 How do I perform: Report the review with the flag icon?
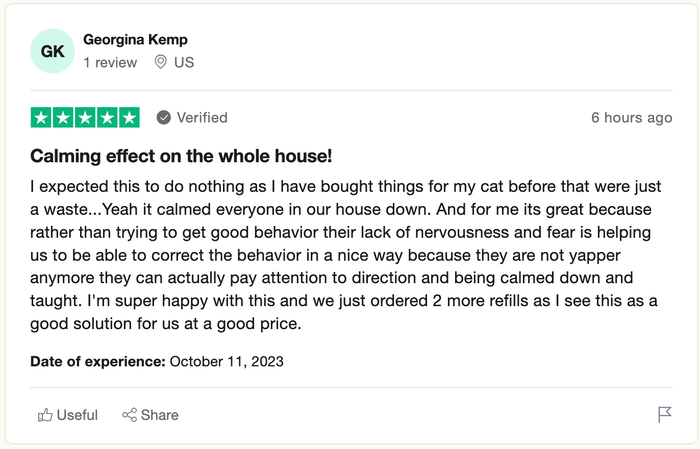664,415
